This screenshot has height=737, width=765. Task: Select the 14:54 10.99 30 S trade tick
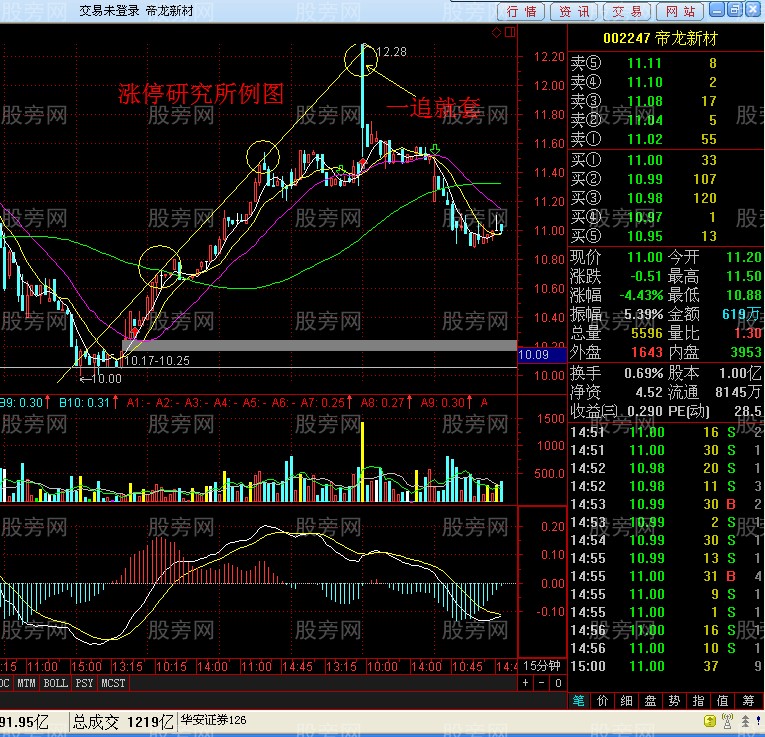(x=666, y=540)
